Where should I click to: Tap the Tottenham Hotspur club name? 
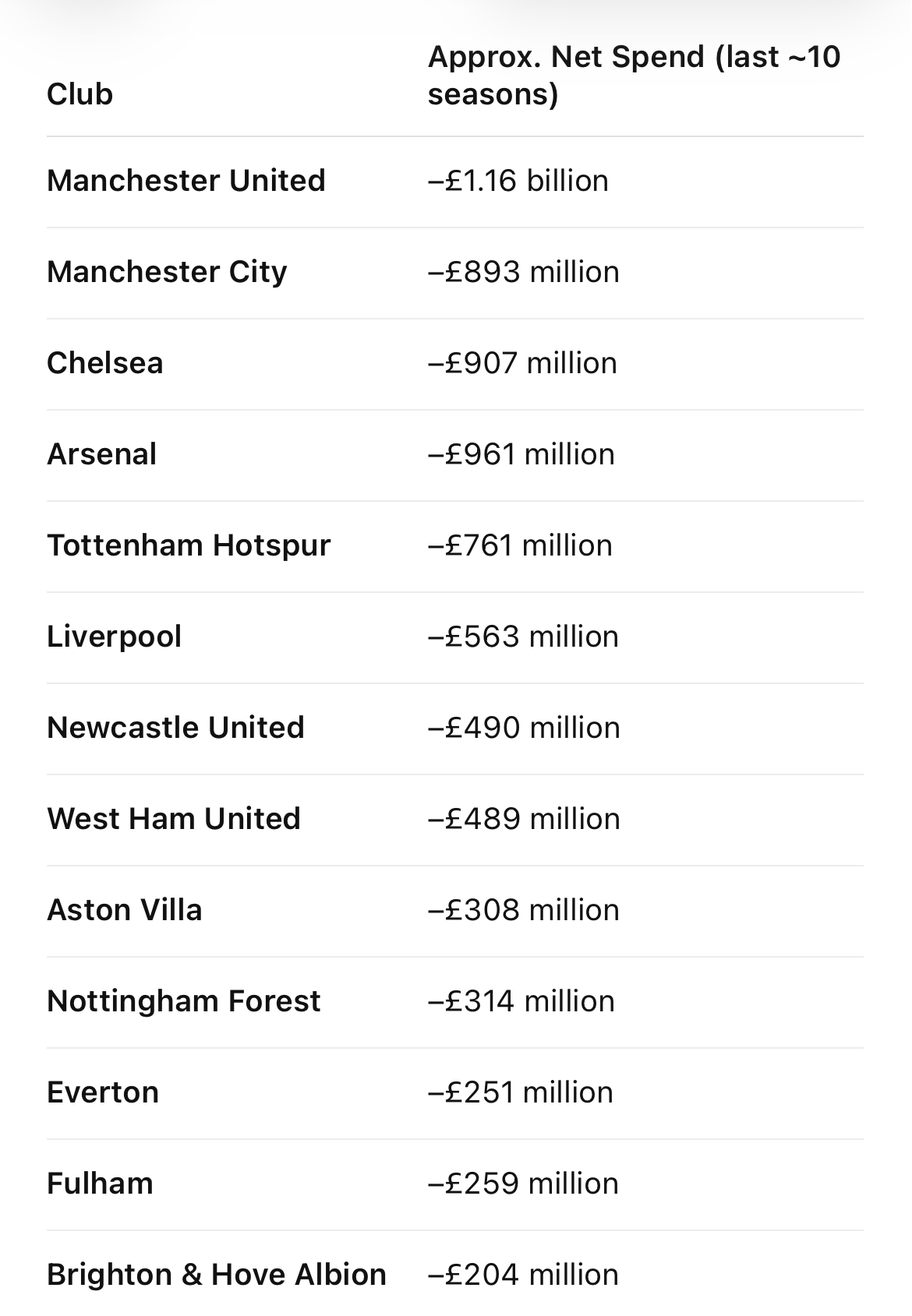pyautogui.click(x=189, y=545)
